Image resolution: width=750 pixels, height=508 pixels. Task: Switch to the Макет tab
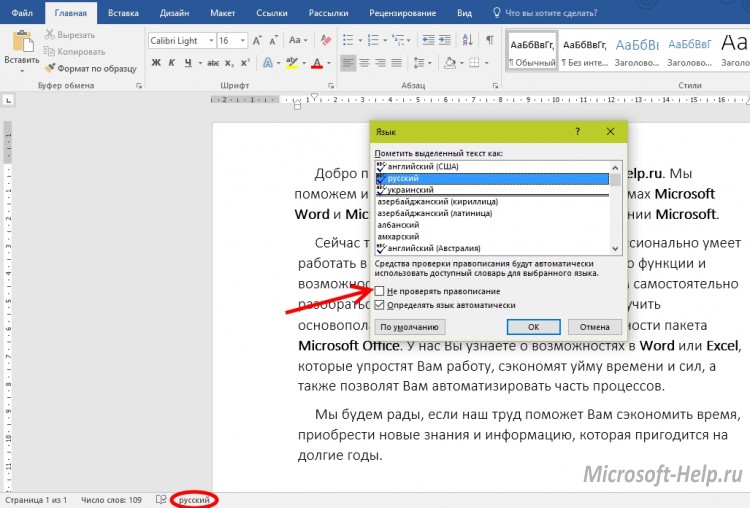pyautogui.click(x=222, y=13)
